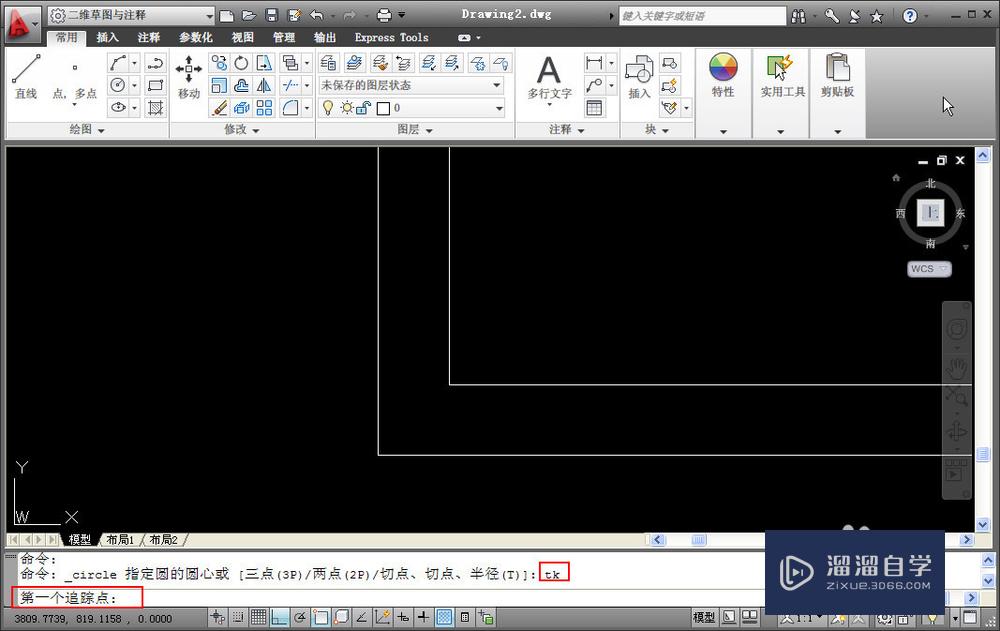Click the Table tool in annotation panel
This screenshot has width=1000, height=631.
(x=594, y=107)
